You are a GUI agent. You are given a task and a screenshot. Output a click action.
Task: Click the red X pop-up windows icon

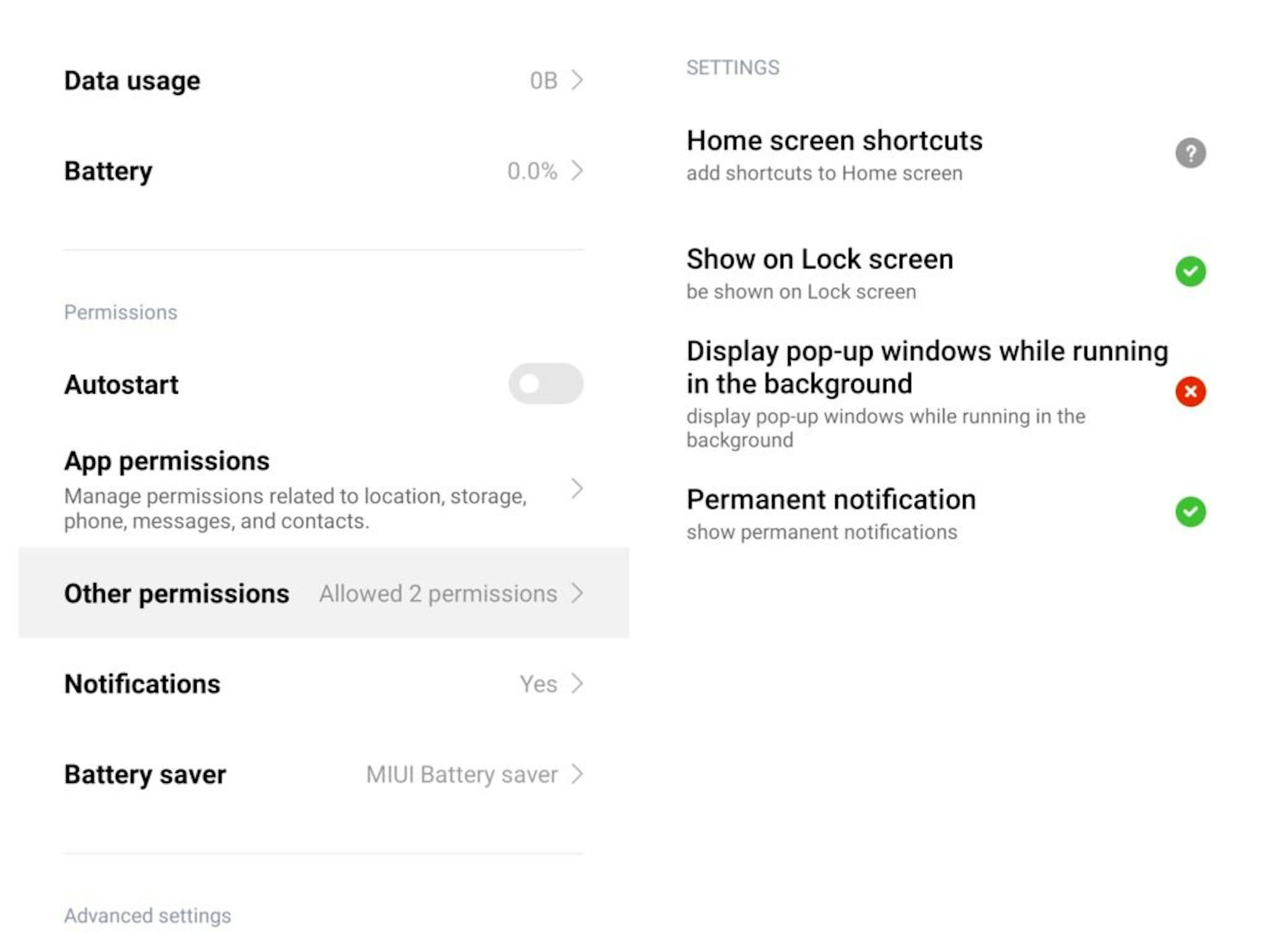tap(1190, 392)
